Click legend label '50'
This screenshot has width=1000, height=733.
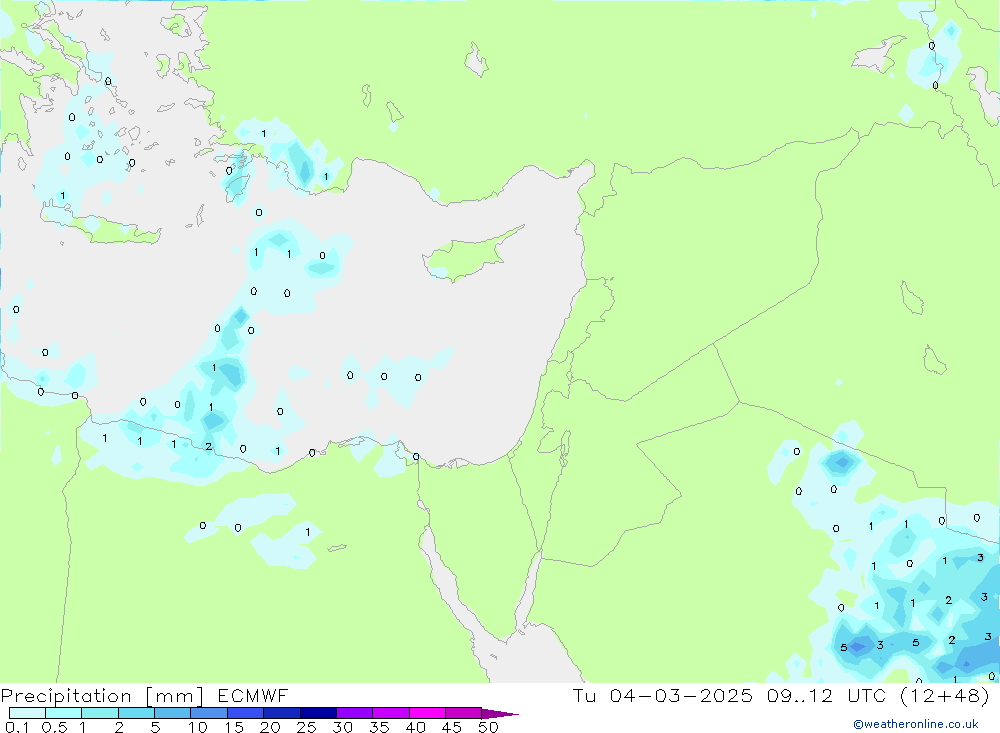pyautogui.click(x=488, y=727)
